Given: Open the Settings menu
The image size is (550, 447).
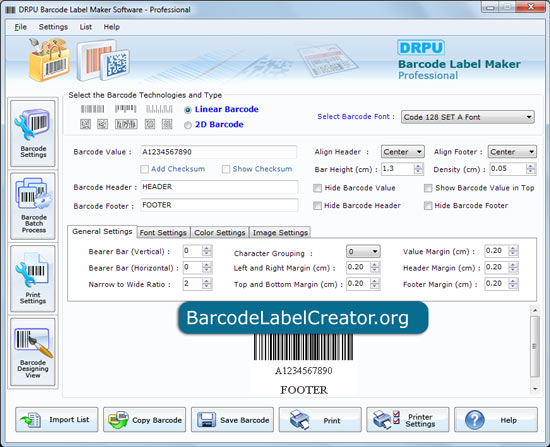Looking at the screenshot, I should point(53,27).
